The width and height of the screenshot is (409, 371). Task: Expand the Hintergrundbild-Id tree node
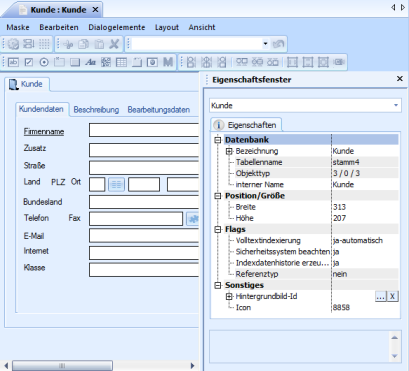pos(229,296)
